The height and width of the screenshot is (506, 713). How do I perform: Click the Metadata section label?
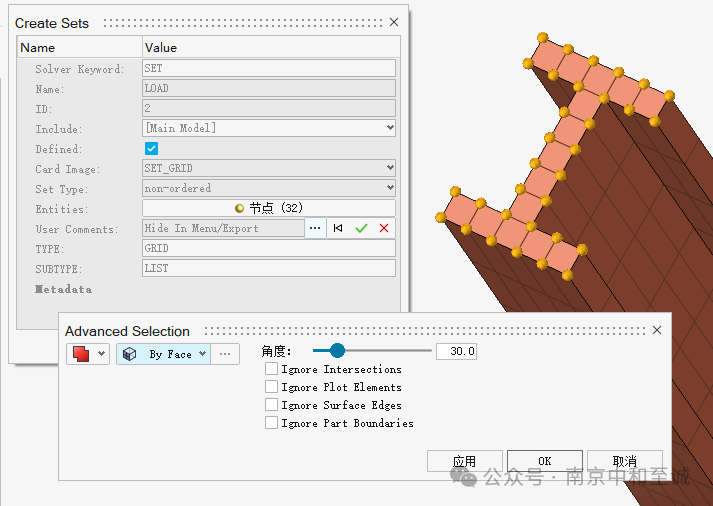pyautogui.click(x=64, y=289)
